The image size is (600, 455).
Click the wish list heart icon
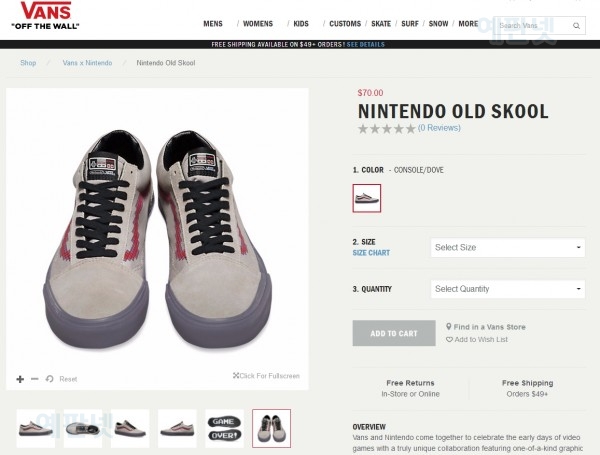click(449, 339)
